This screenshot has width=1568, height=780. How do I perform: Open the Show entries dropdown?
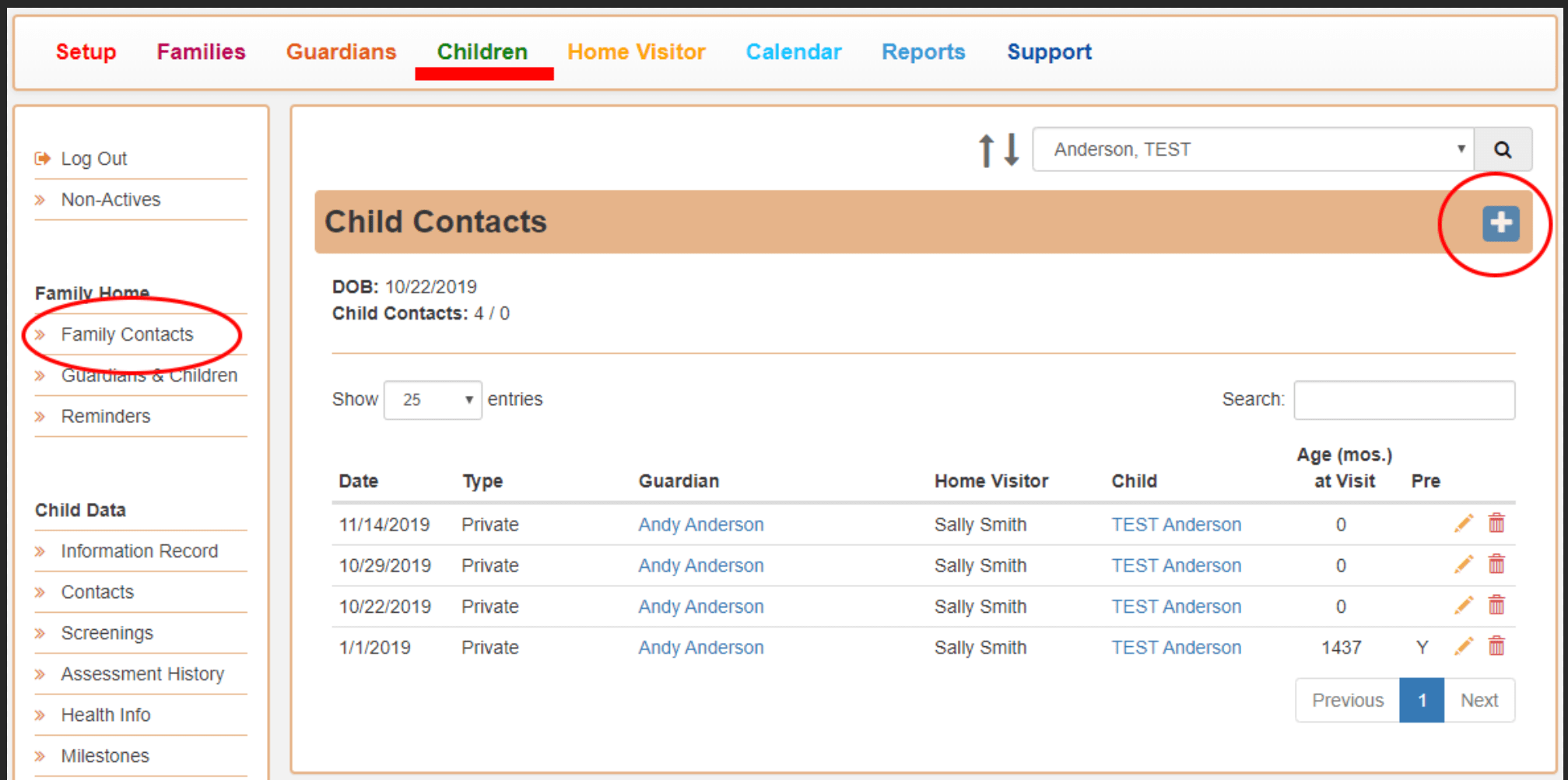coord(433,399)
